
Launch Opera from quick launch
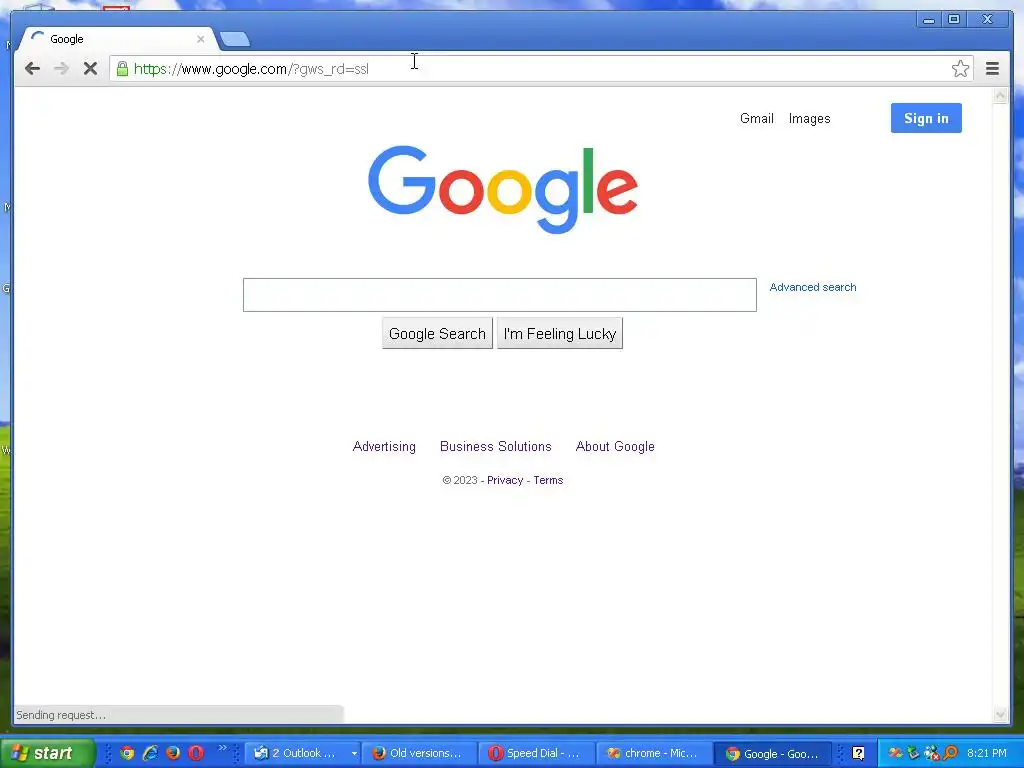pos(196,753)
